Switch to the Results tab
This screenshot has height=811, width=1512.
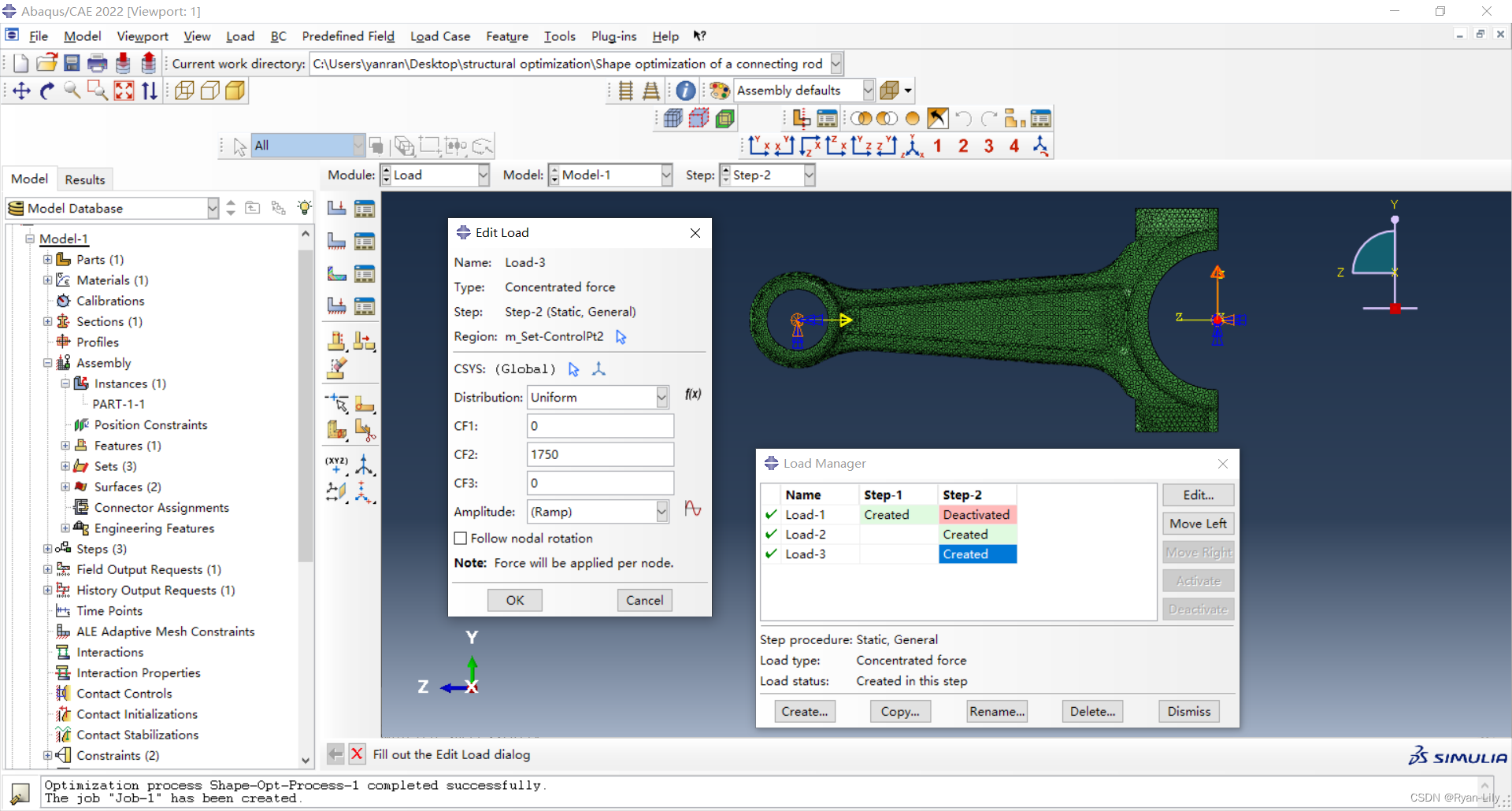tap(85, 180)
